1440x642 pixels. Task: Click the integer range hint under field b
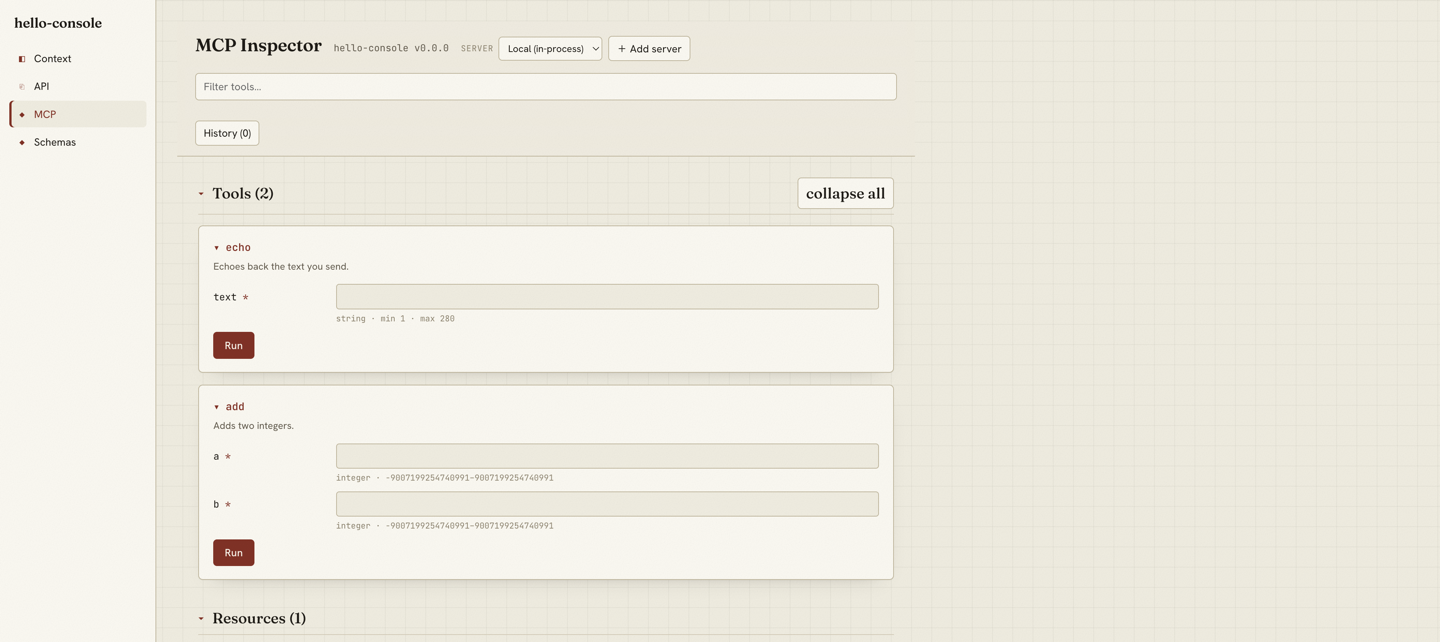444,526
